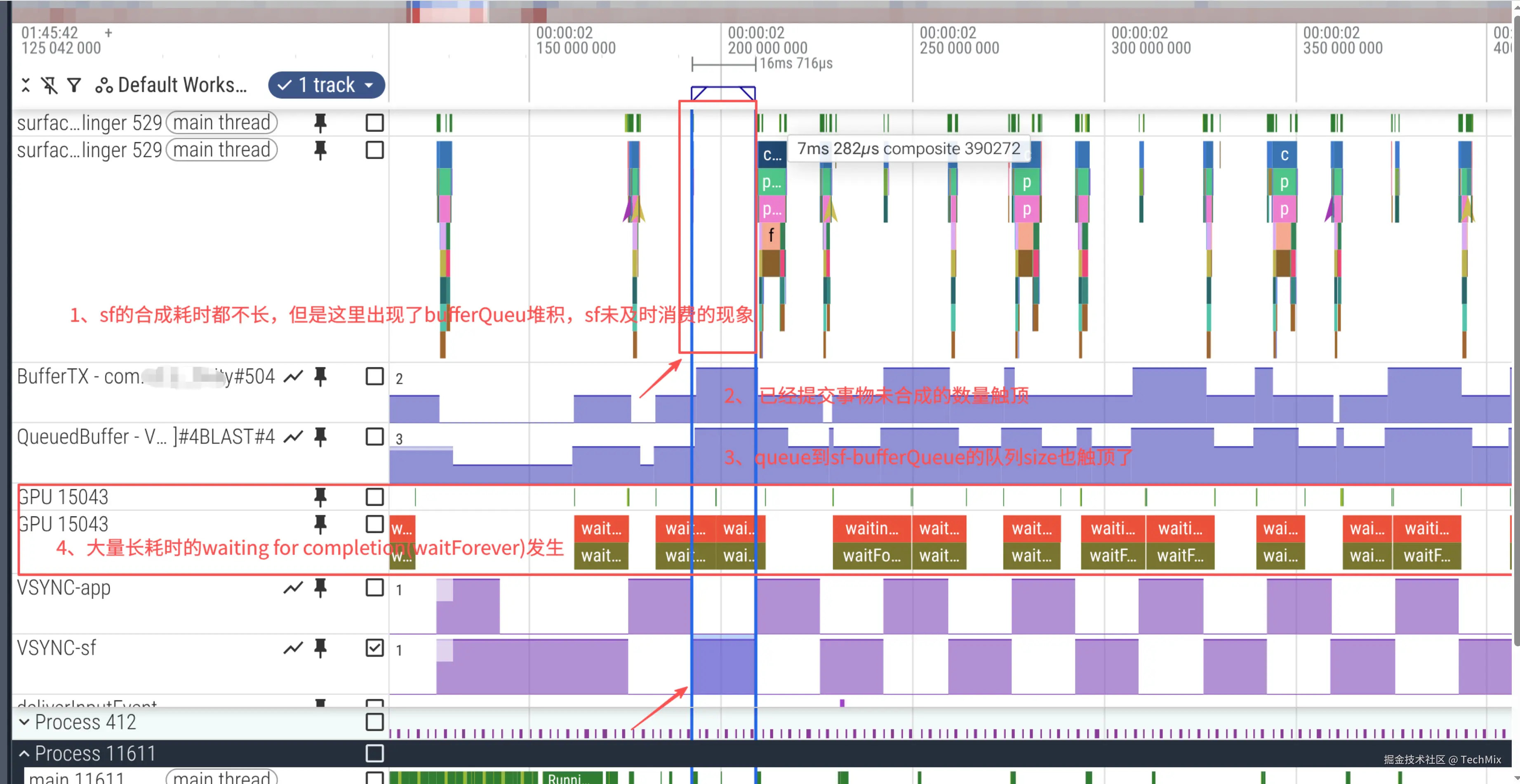This screenshot has width=1520, height=784.
Task: Open the track filter funnel icon
Action: click(x=74, y=85)
